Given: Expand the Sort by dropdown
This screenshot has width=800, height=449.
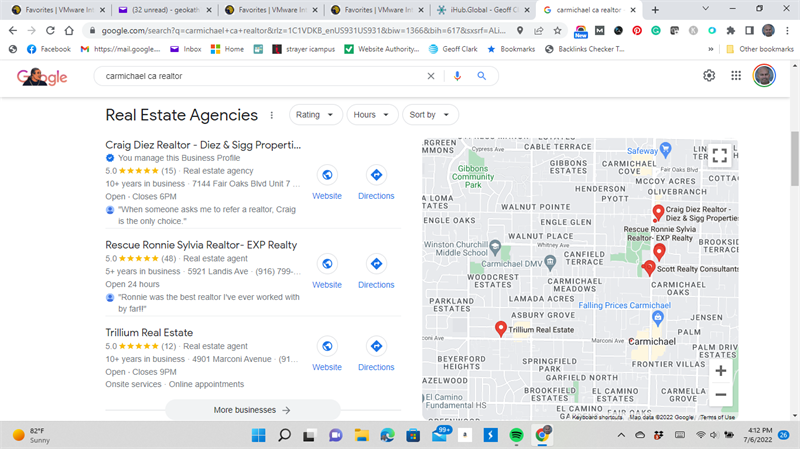Looking at the screenshot, I should 429,115.
